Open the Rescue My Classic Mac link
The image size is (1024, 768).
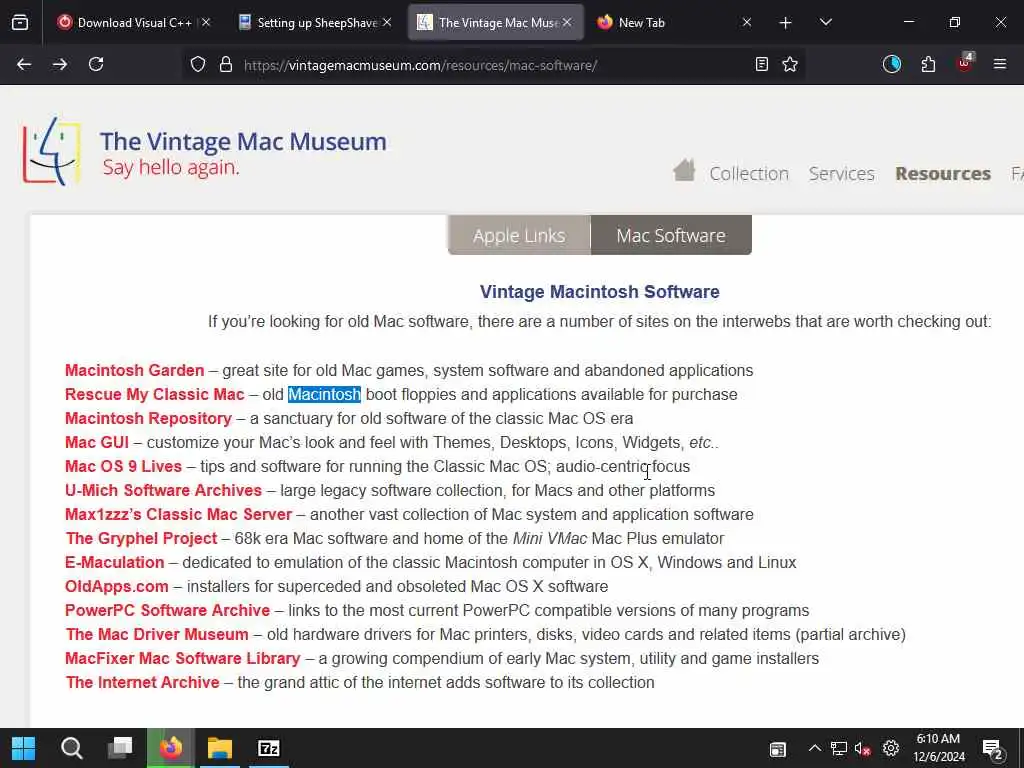[x=155, y=394]
